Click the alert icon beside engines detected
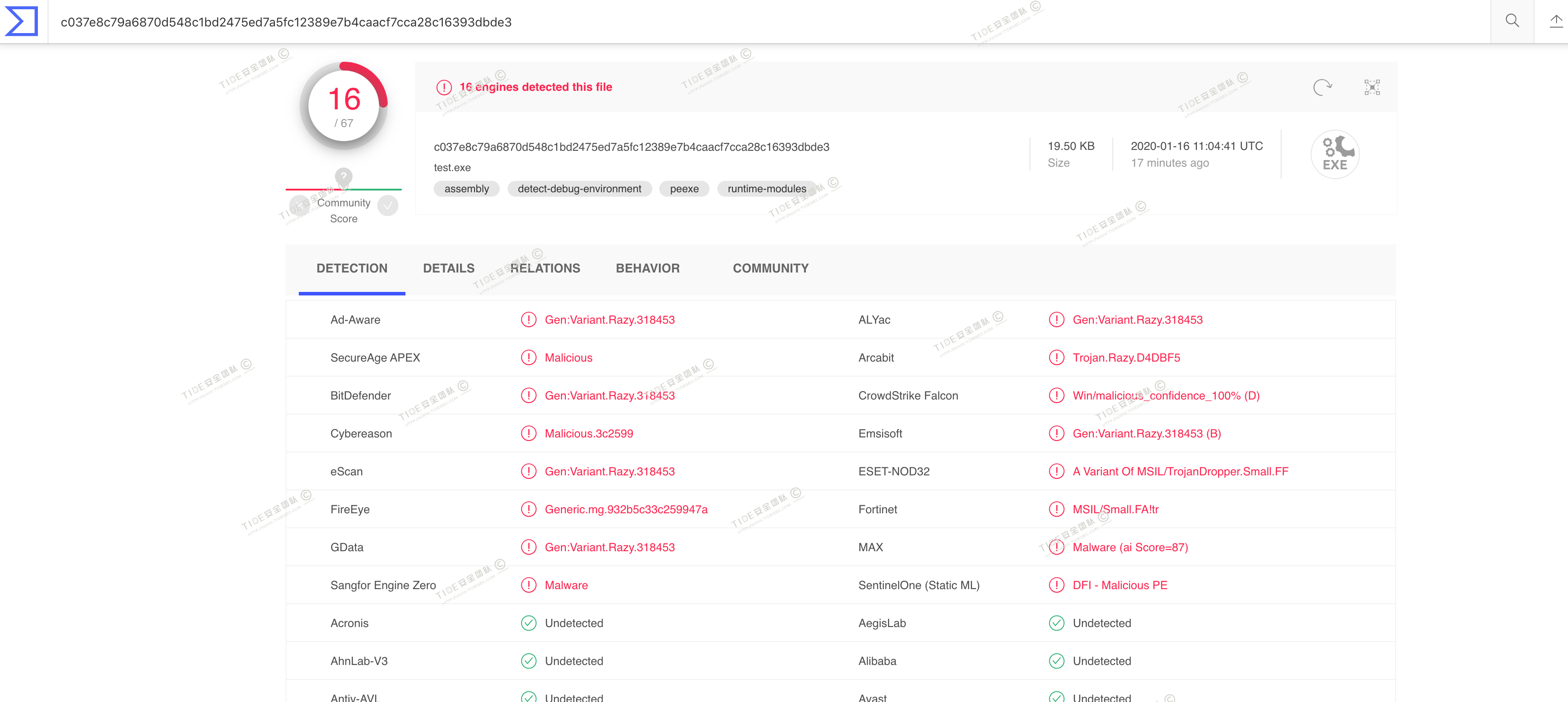 click(444, 87)
